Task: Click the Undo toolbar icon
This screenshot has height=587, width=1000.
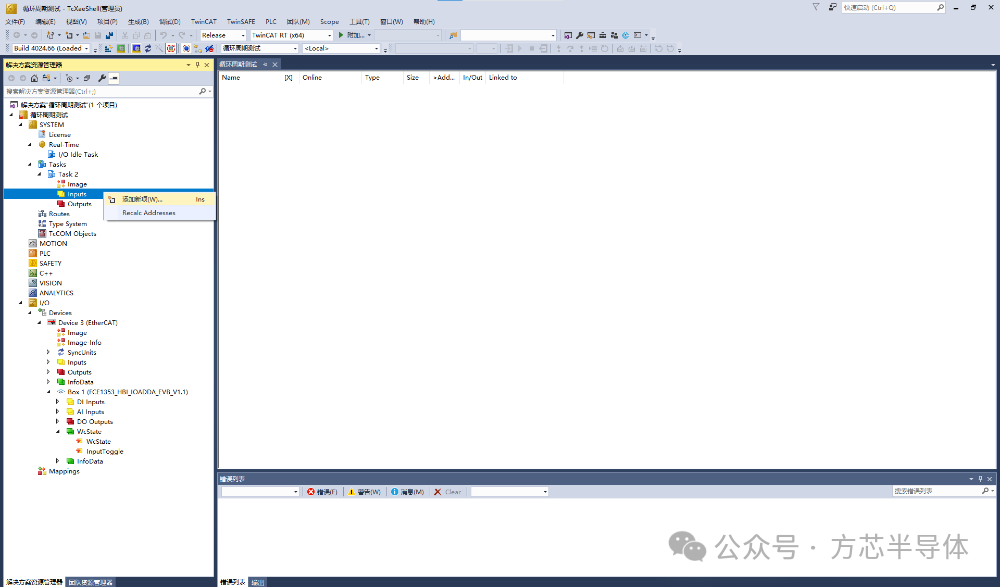Action: tap(164, 35)
